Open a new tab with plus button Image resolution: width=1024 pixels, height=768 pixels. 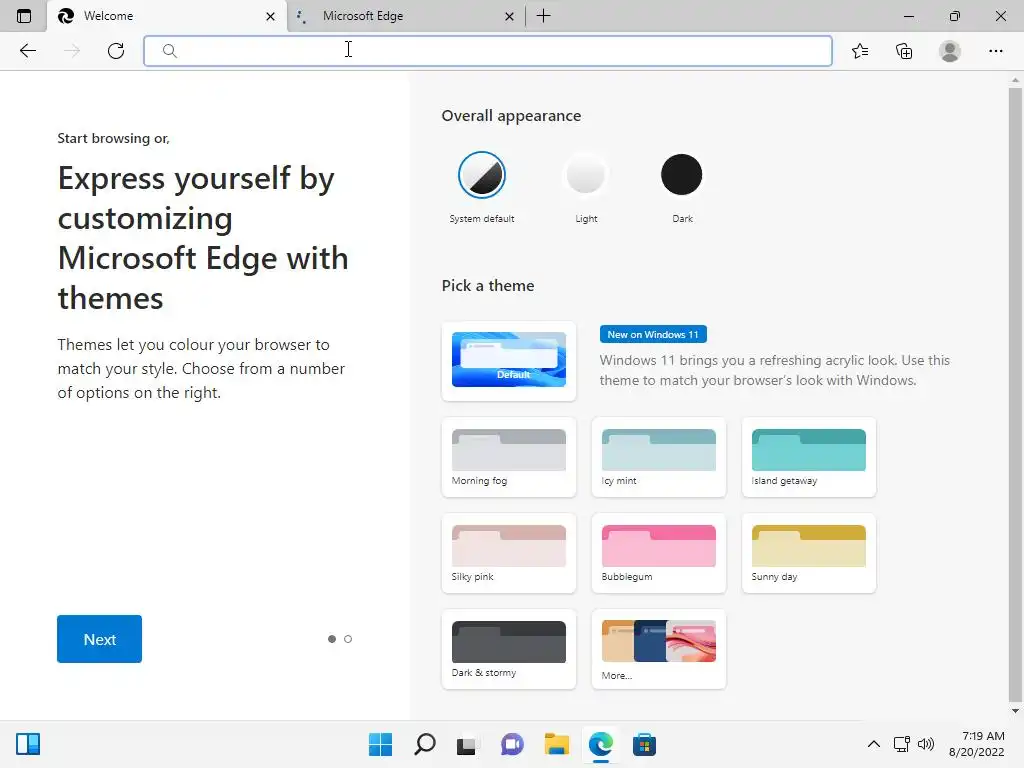pyautogui.click(x=543, y=16)
